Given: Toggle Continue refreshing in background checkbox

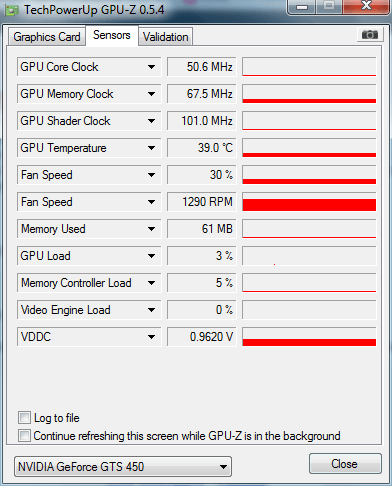Looking at the screenshot, I should pos(24,435).
